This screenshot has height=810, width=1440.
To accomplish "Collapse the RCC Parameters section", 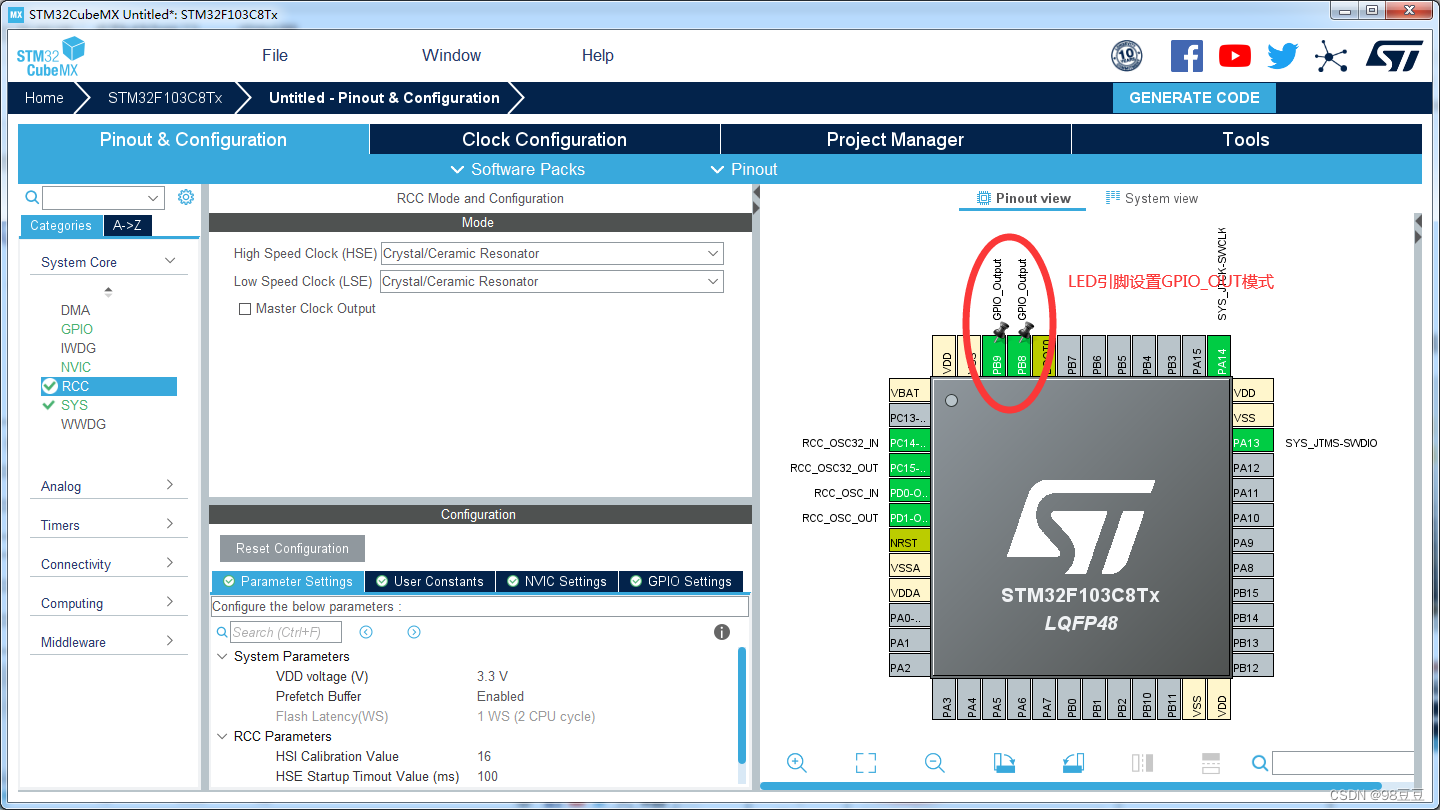I will [x=222, y=737].
